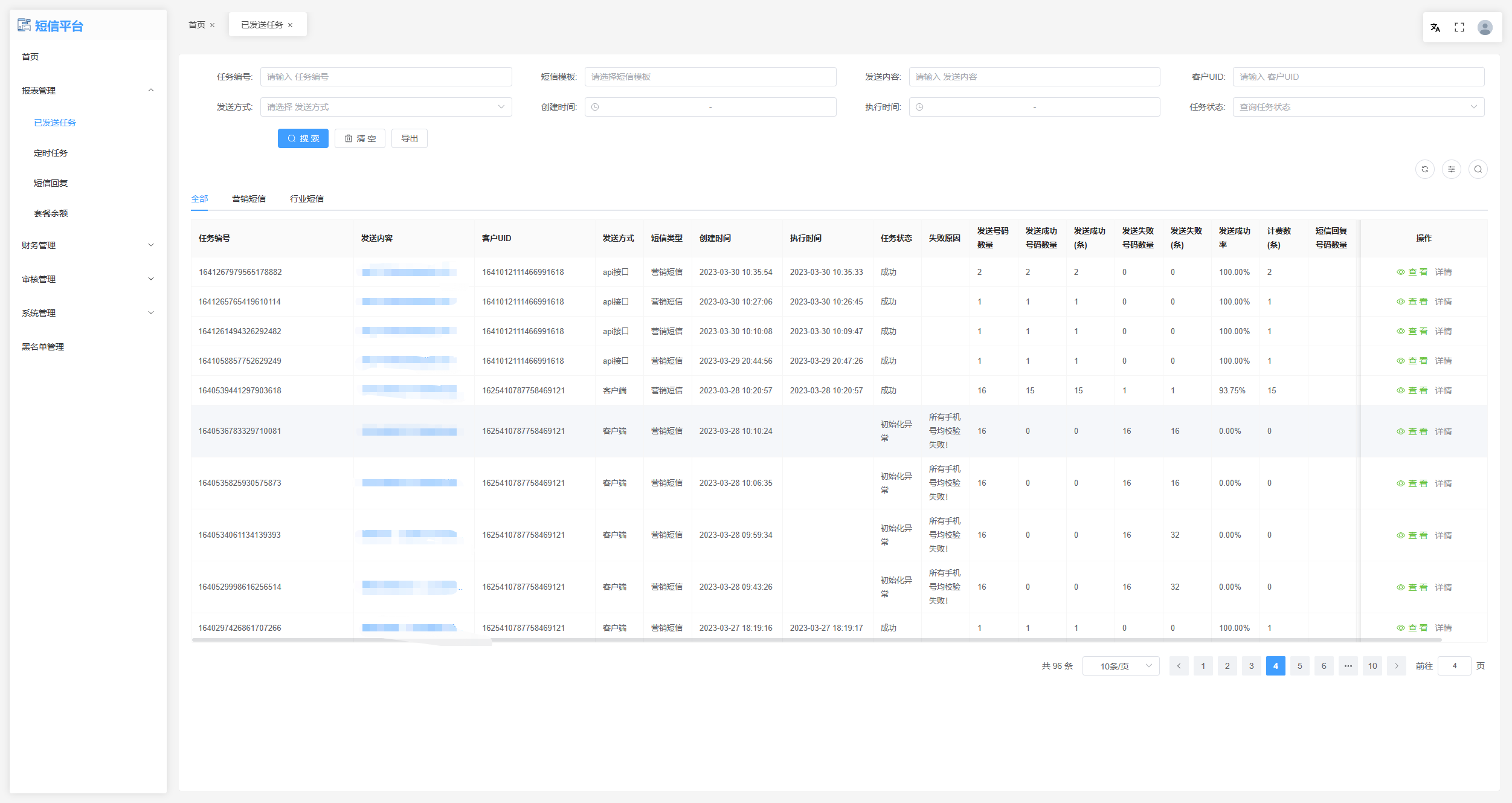
Task: Switch to 行业短信 tab
Action: [x=307, y=199]
